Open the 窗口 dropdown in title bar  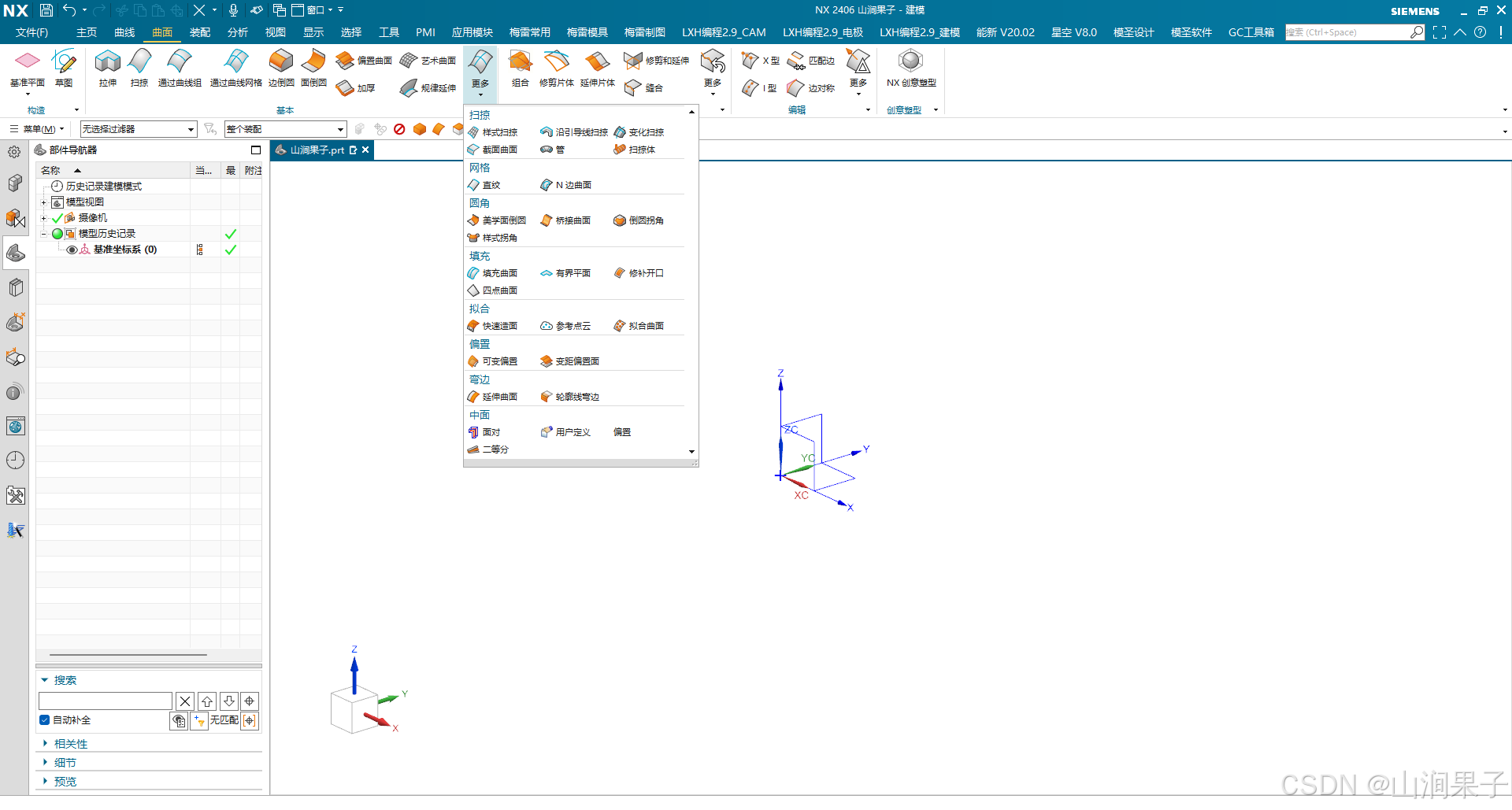tap(313, 10)
